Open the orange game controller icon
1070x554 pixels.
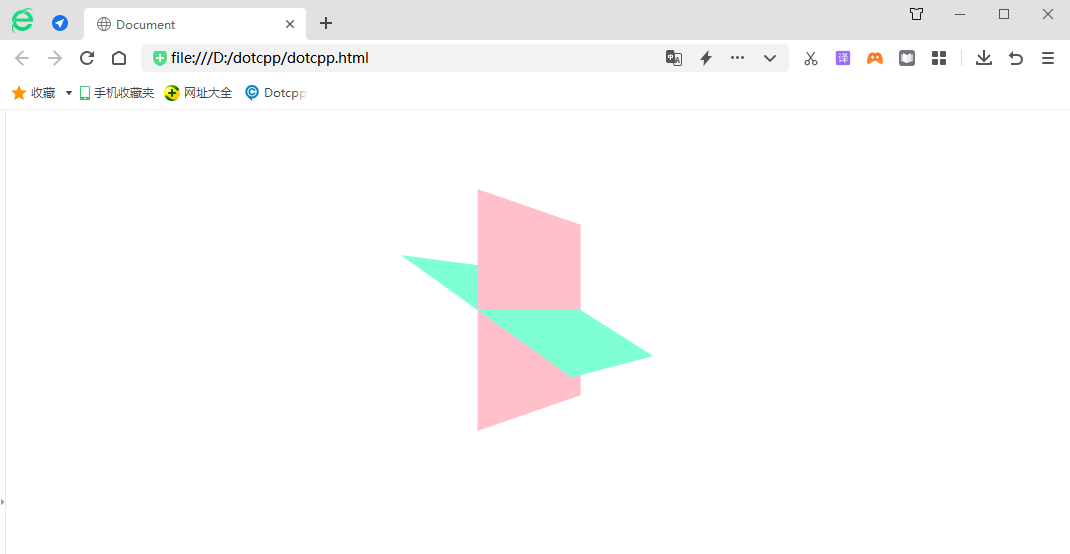tap(875, 58)
